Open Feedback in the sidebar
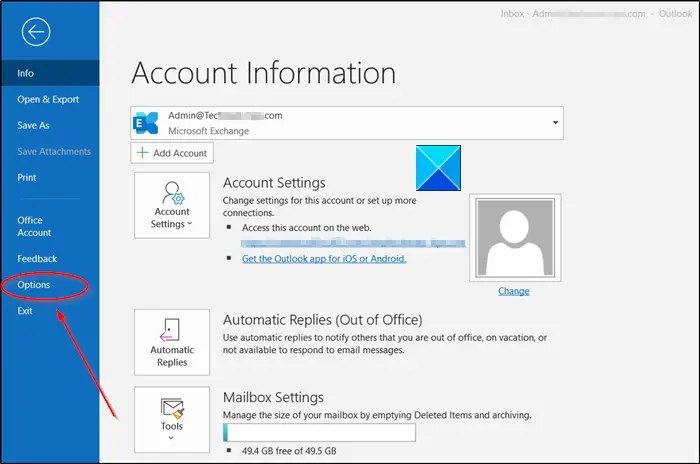 37,259
